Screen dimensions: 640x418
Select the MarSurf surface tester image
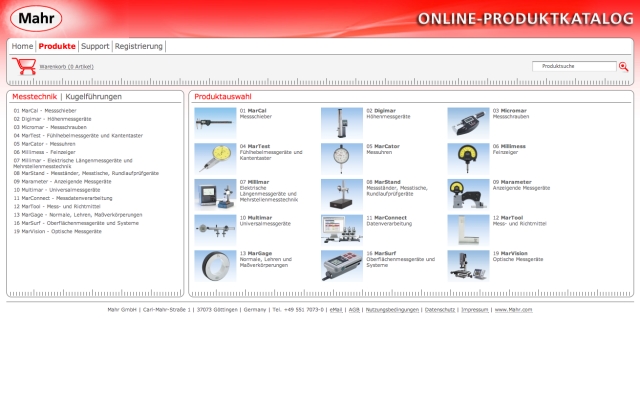point(341,264)
